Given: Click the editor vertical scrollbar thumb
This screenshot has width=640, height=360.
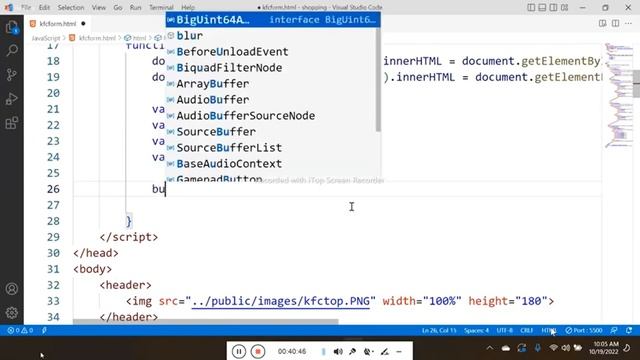Looking at the screenshot, I should [x=637, y=84].
